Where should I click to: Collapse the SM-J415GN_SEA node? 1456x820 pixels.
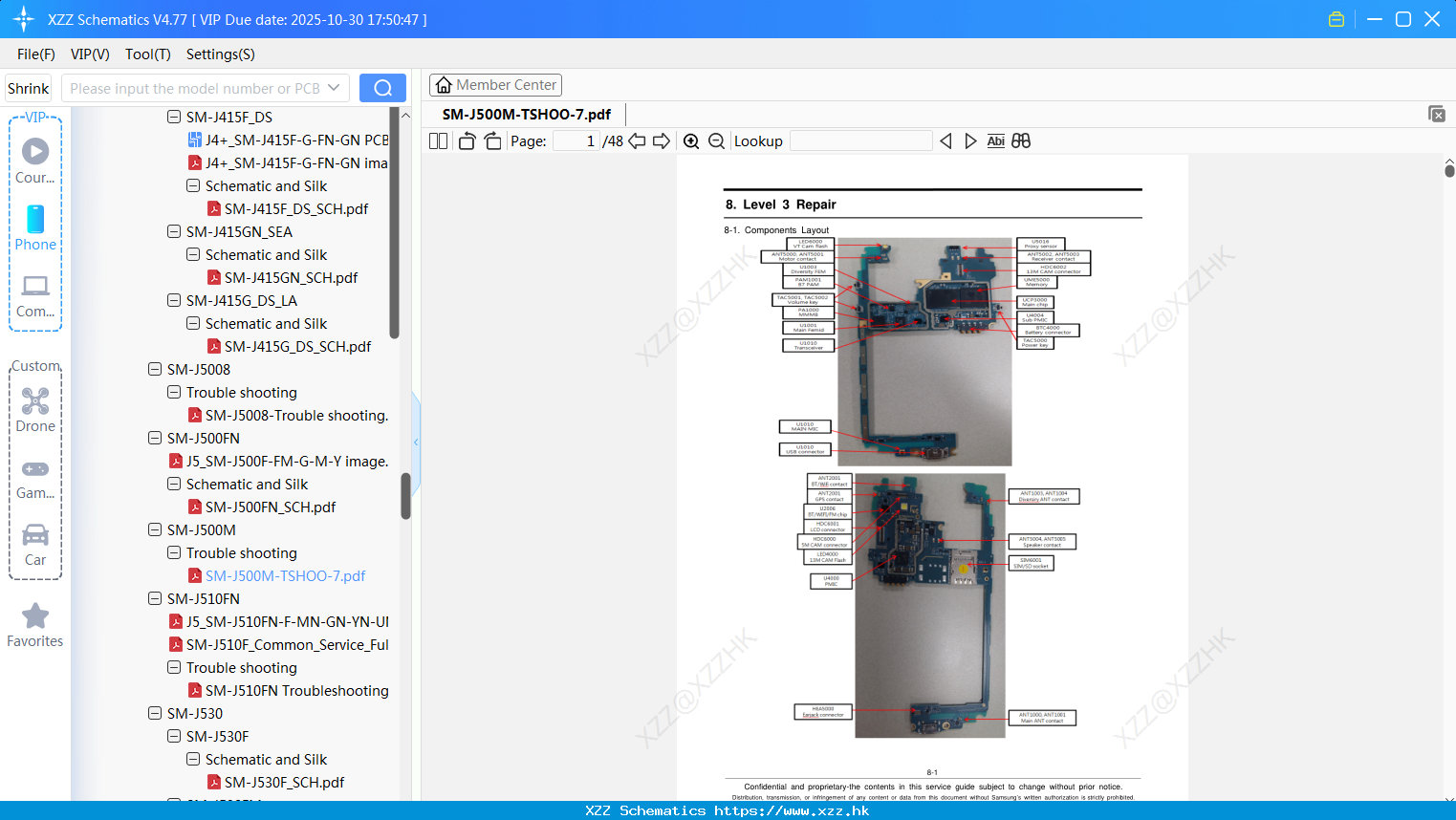(x=174, y=231)
